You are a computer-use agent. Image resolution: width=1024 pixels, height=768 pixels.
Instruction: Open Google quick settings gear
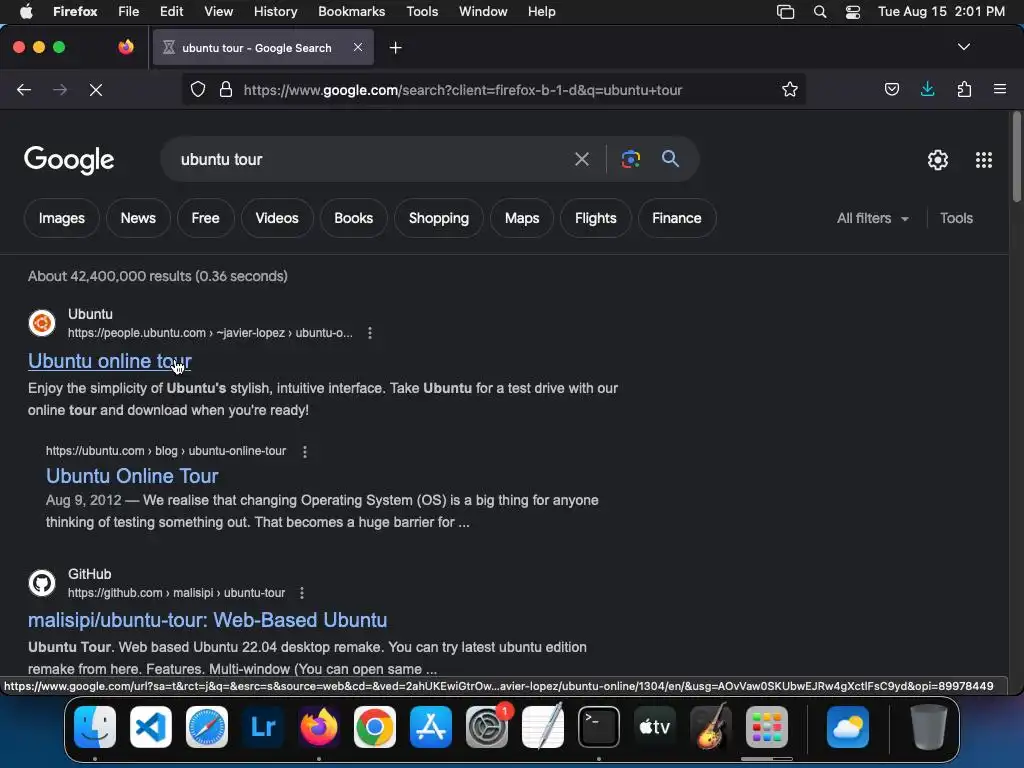938,160
